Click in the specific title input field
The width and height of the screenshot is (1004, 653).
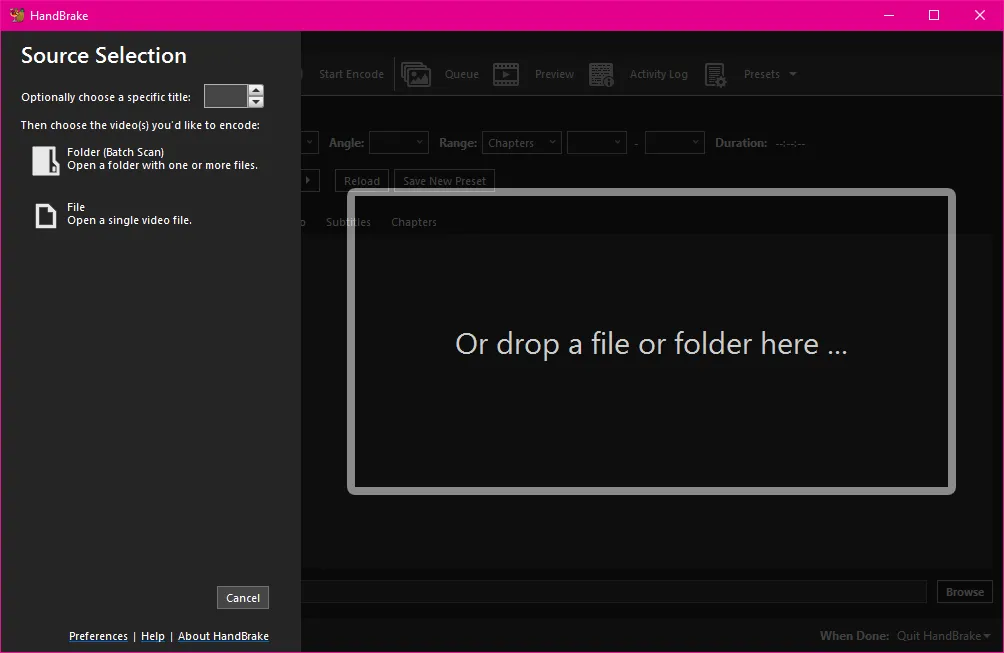pos(225,96)
